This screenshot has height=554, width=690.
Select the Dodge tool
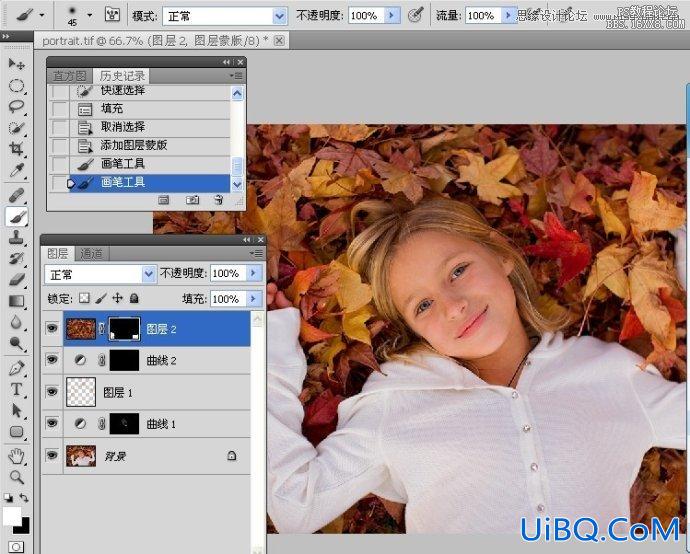(16, 343)
